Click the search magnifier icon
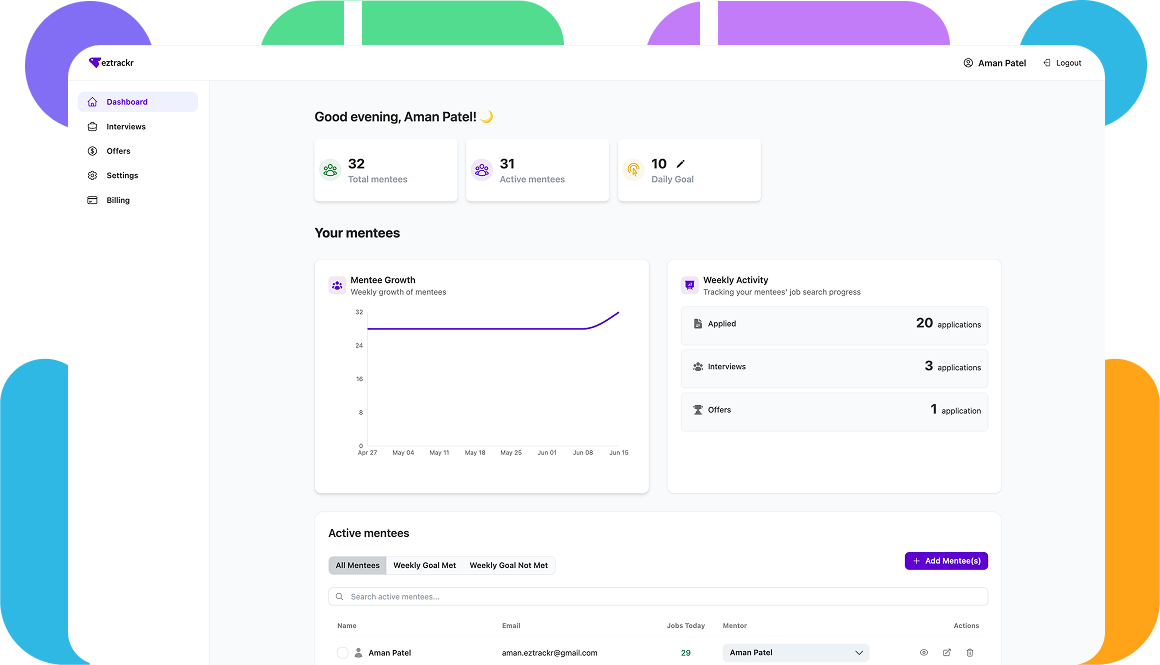Screen dimensions: 1160x665 pos(340,597)
